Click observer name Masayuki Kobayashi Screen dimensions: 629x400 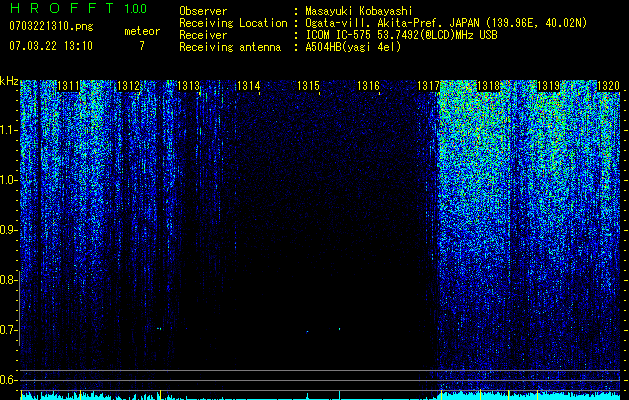359,11
